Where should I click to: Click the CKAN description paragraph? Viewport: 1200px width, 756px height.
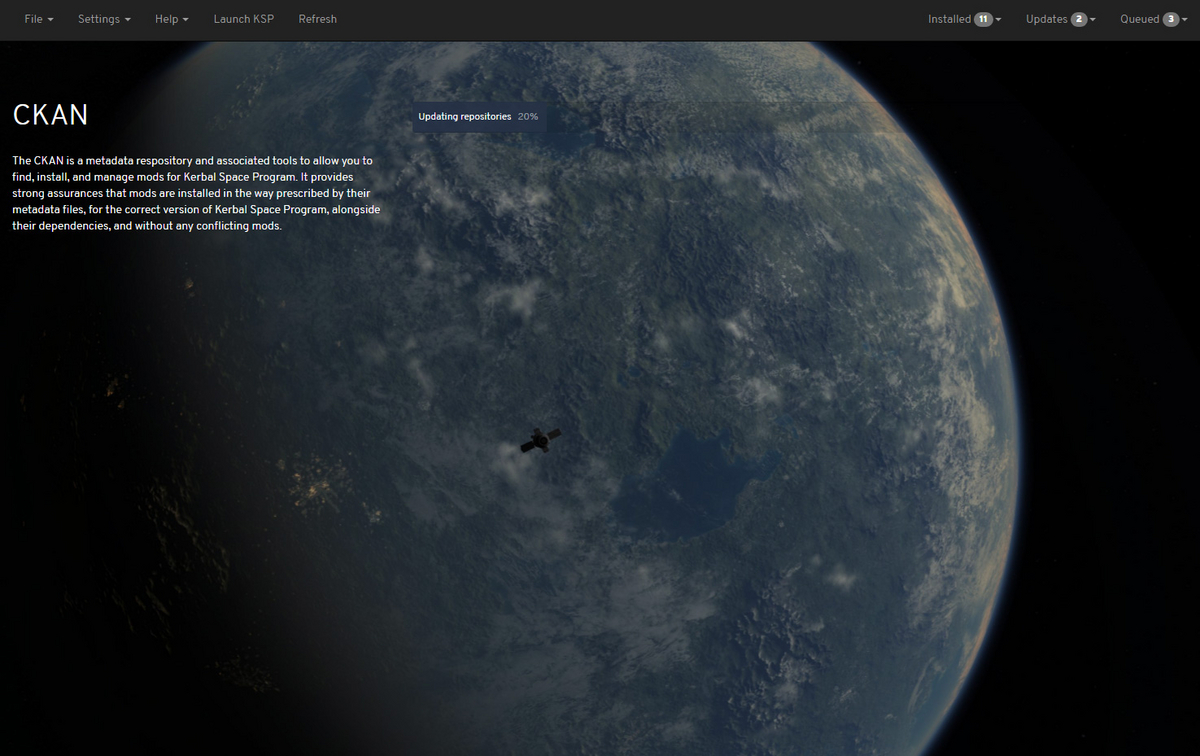(195, 193)
